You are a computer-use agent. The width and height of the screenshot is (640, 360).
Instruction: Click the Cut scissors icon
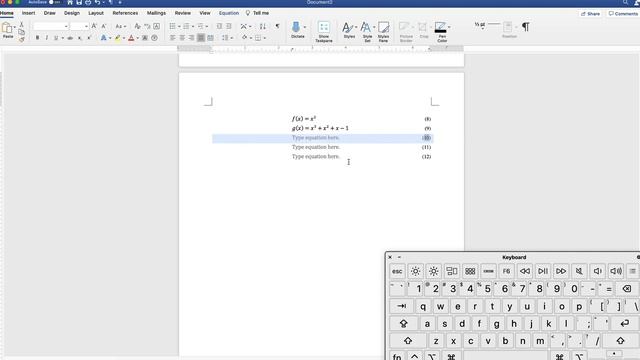(22, 25)
